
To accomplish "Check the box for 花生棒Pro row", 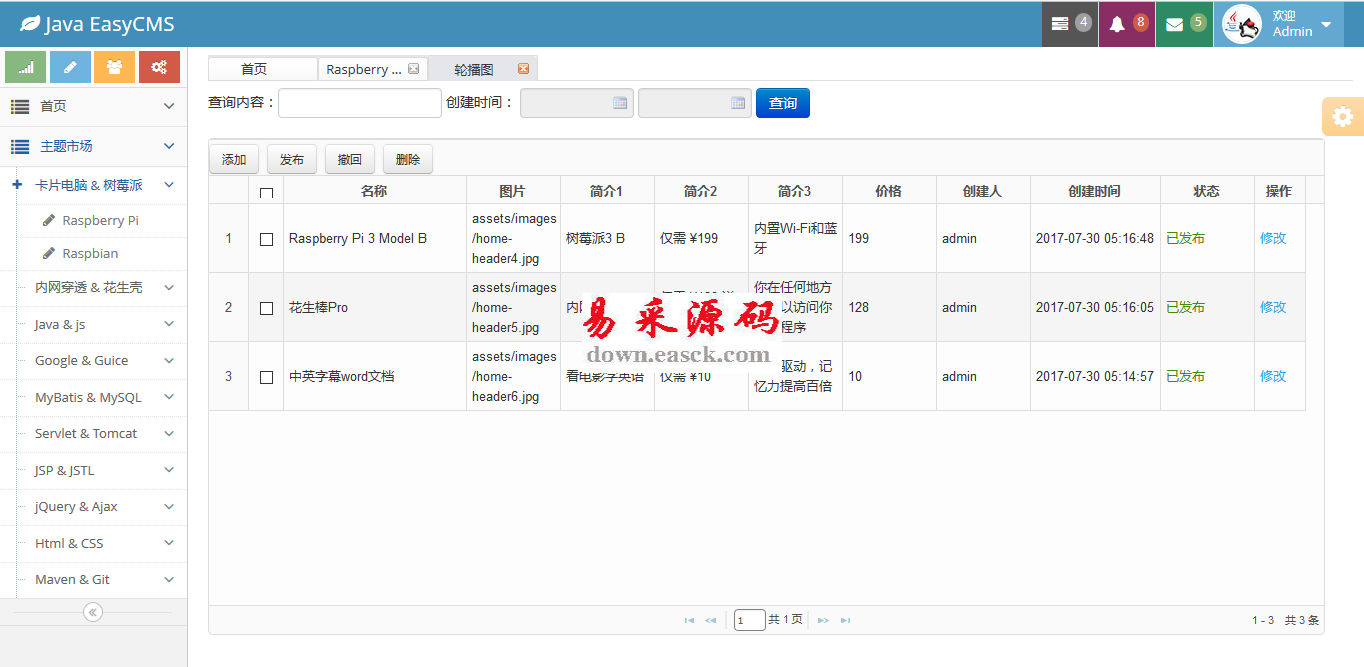I will (x=266, y=308).
